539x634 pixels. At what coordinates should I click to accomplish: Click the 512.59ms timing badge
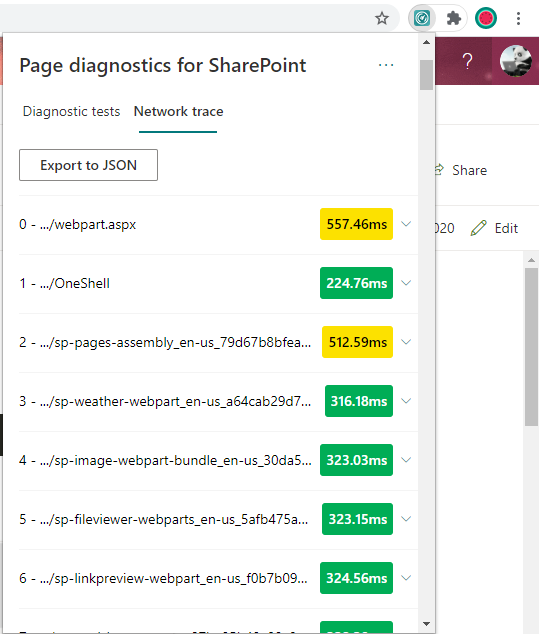(x=357, y=342)
